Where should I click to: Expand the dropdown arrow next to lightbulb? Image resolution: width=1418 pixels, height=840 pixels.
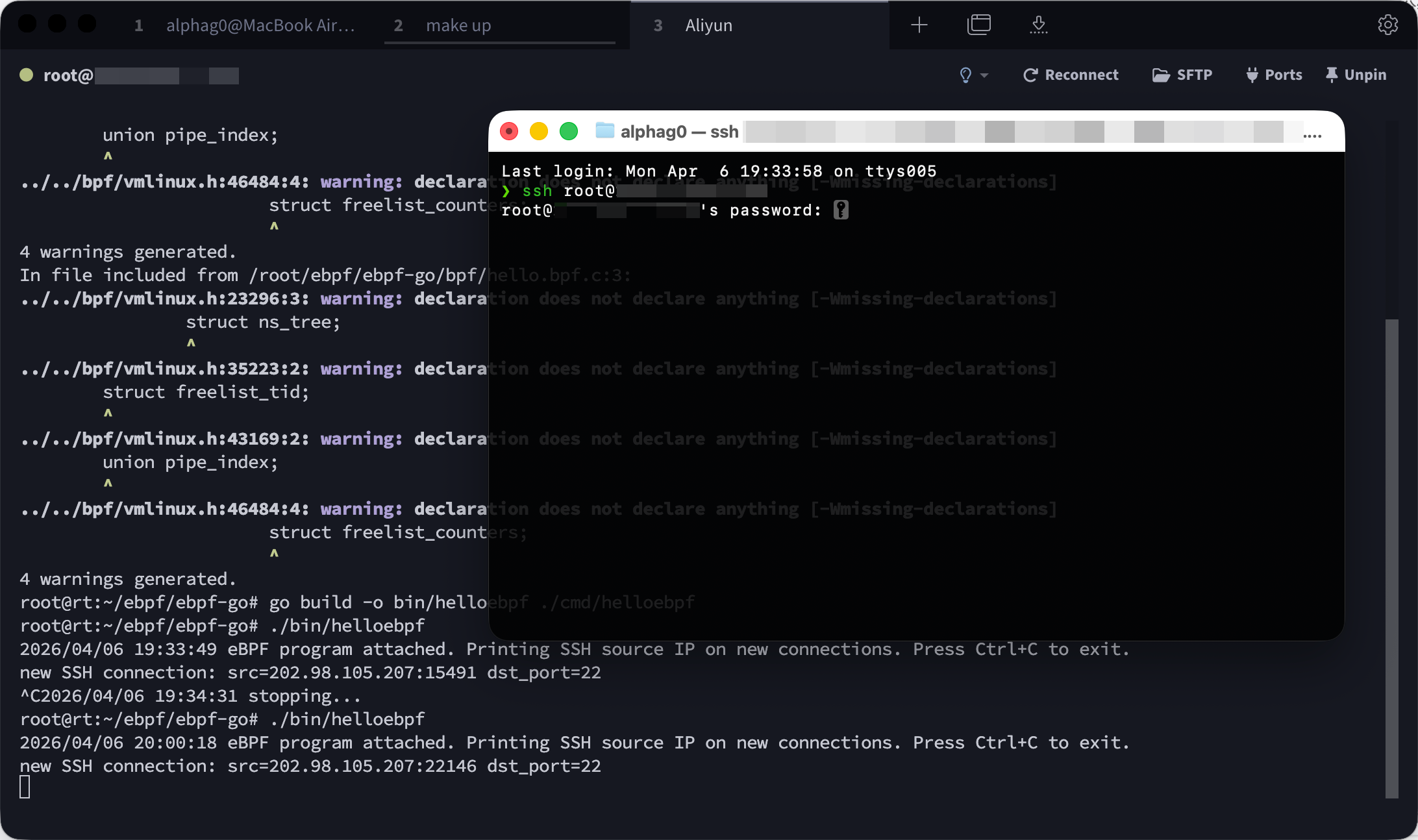[984, 76]
